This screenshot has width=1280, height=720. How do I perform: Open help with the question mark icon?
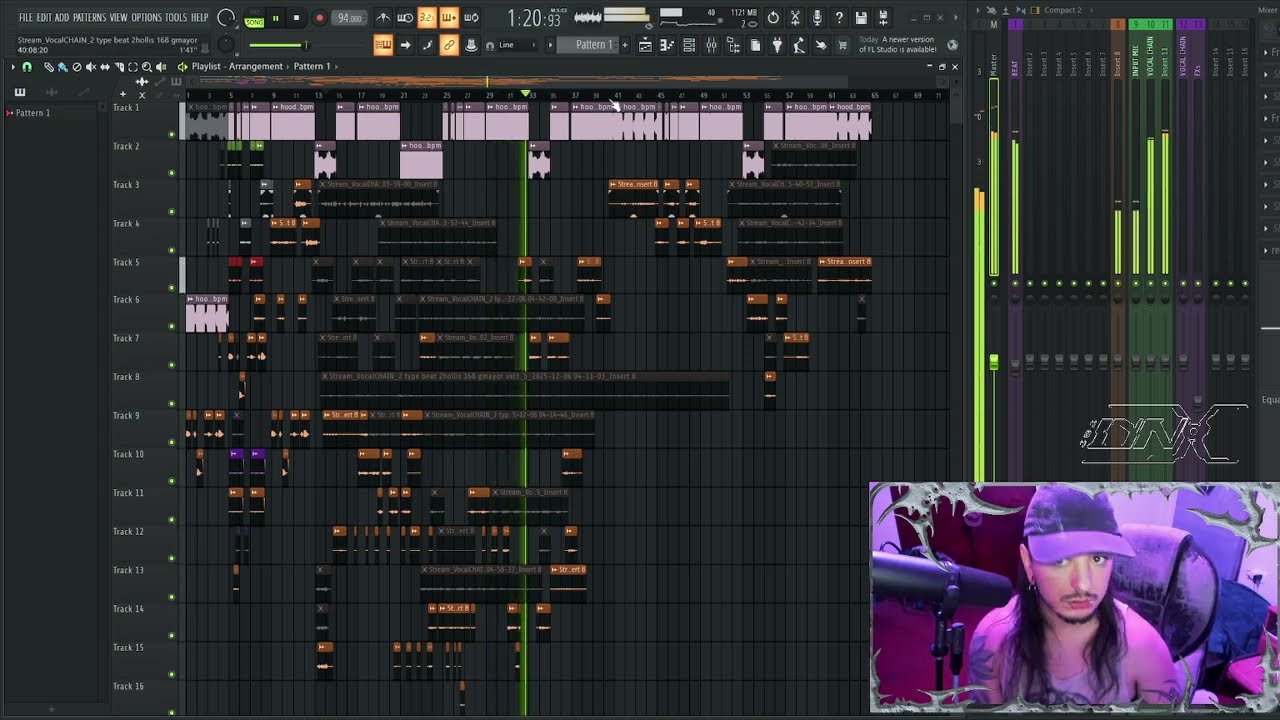click(x=839, y=18)
